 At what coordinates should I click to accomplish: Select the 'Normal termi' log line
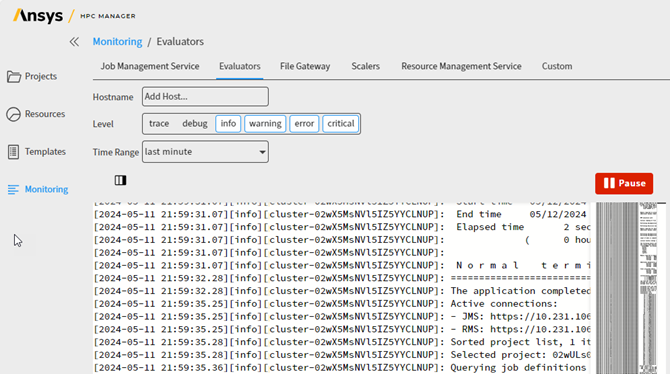[342, 265]
